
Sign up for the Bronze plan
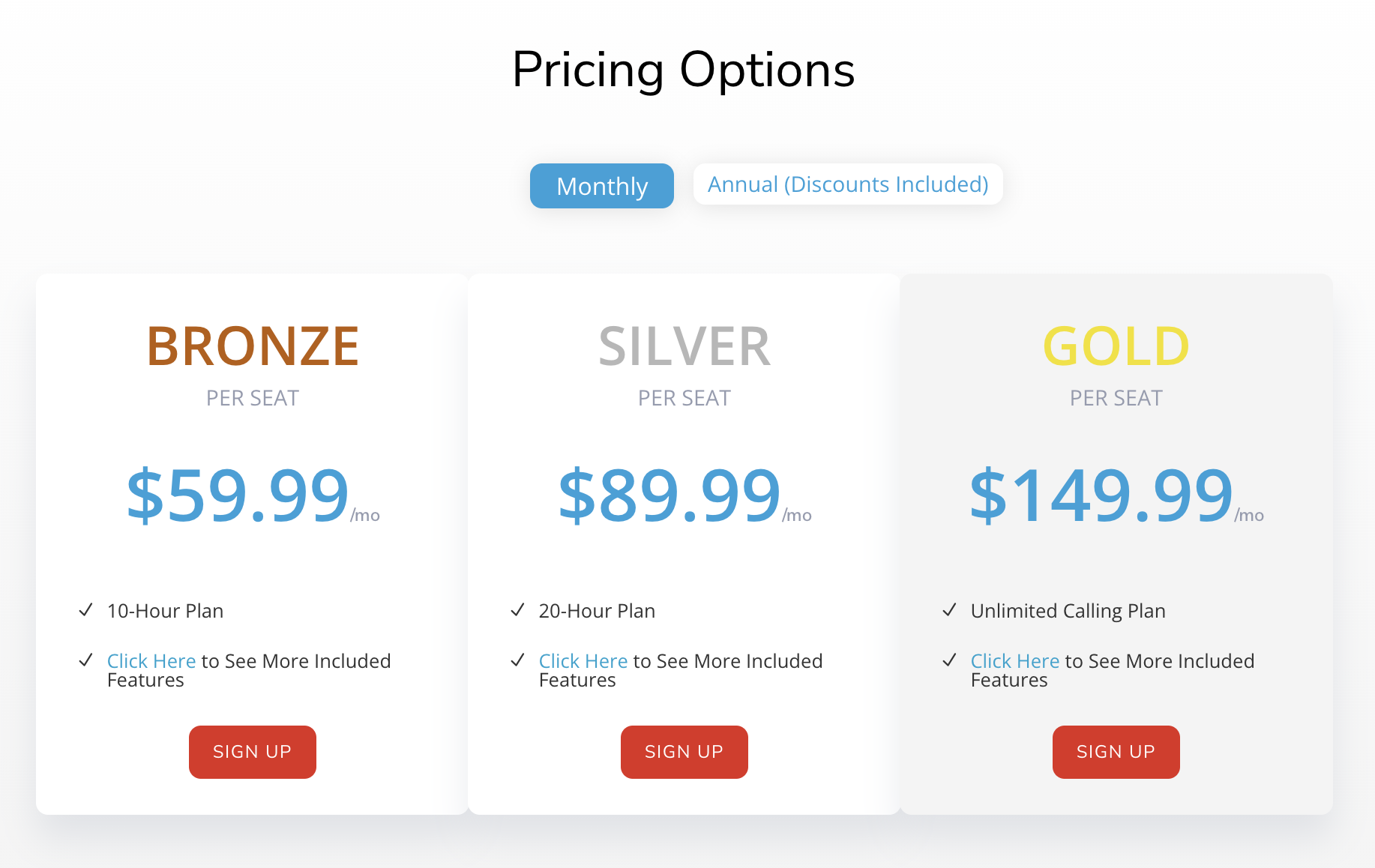(x=252, y=752)
